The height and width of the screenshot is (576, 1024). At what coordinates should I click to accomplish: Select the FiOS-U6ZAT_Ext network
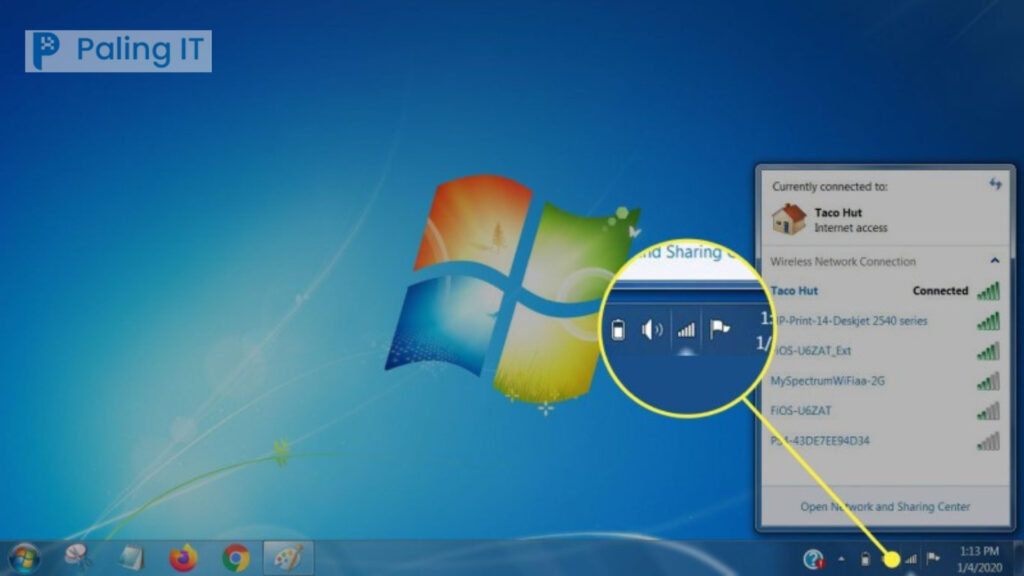click(885, 351)
